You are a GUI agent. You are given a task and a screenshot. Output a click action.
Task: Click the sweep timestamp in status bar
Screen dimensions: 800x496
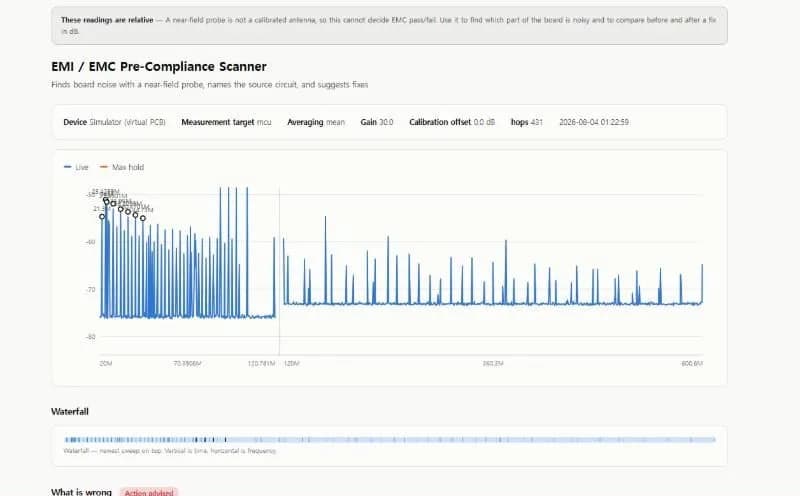pos(594,122)
